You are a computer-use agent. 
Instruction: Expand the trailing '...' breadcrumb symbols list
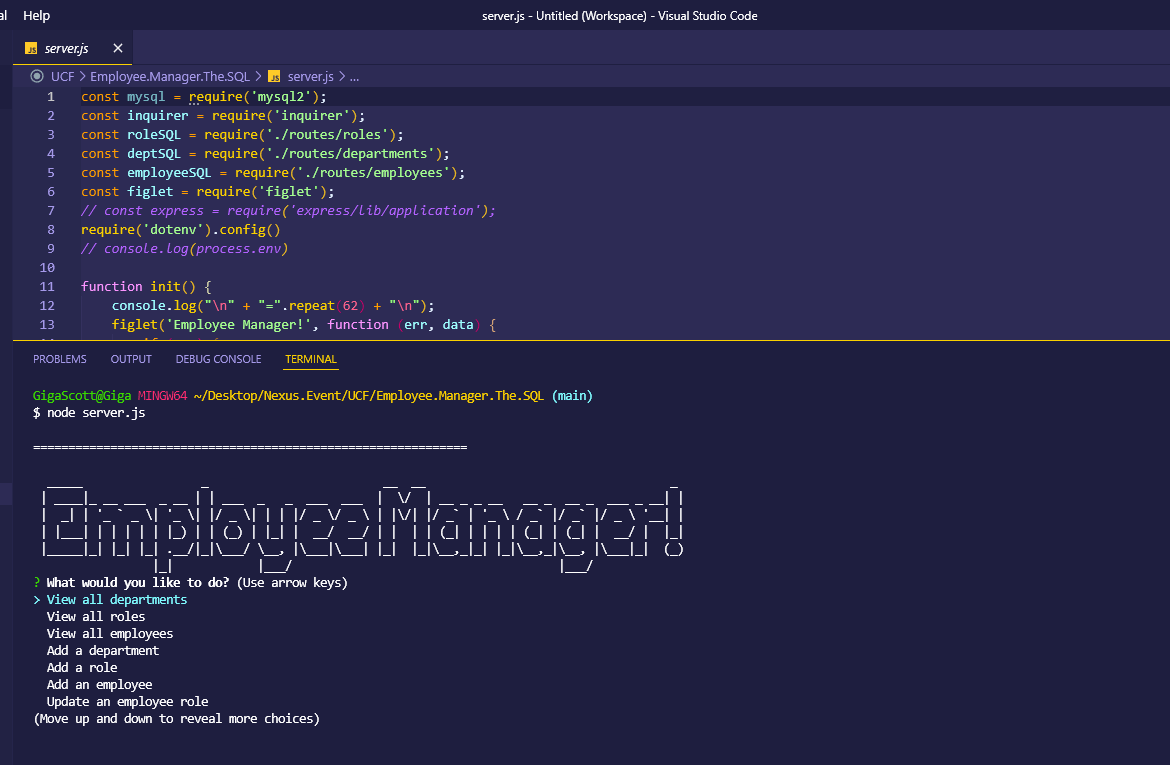click(x=353, y=76)
